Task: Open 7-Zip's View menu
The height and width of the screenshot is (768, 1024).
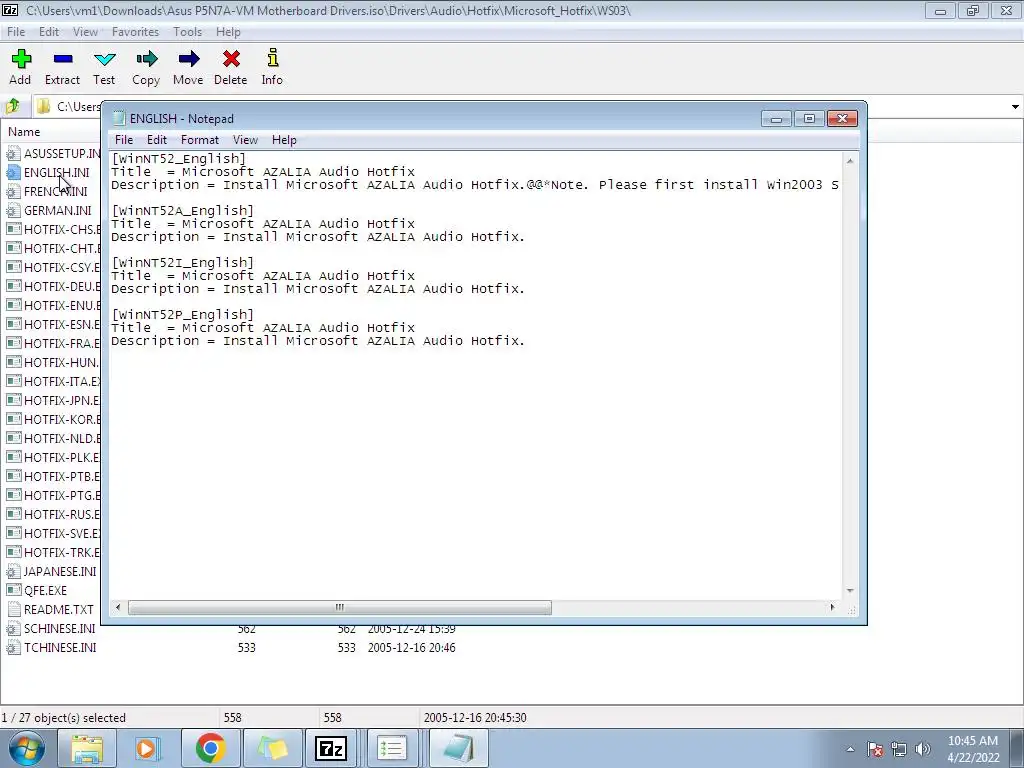Action: (85, 32)
